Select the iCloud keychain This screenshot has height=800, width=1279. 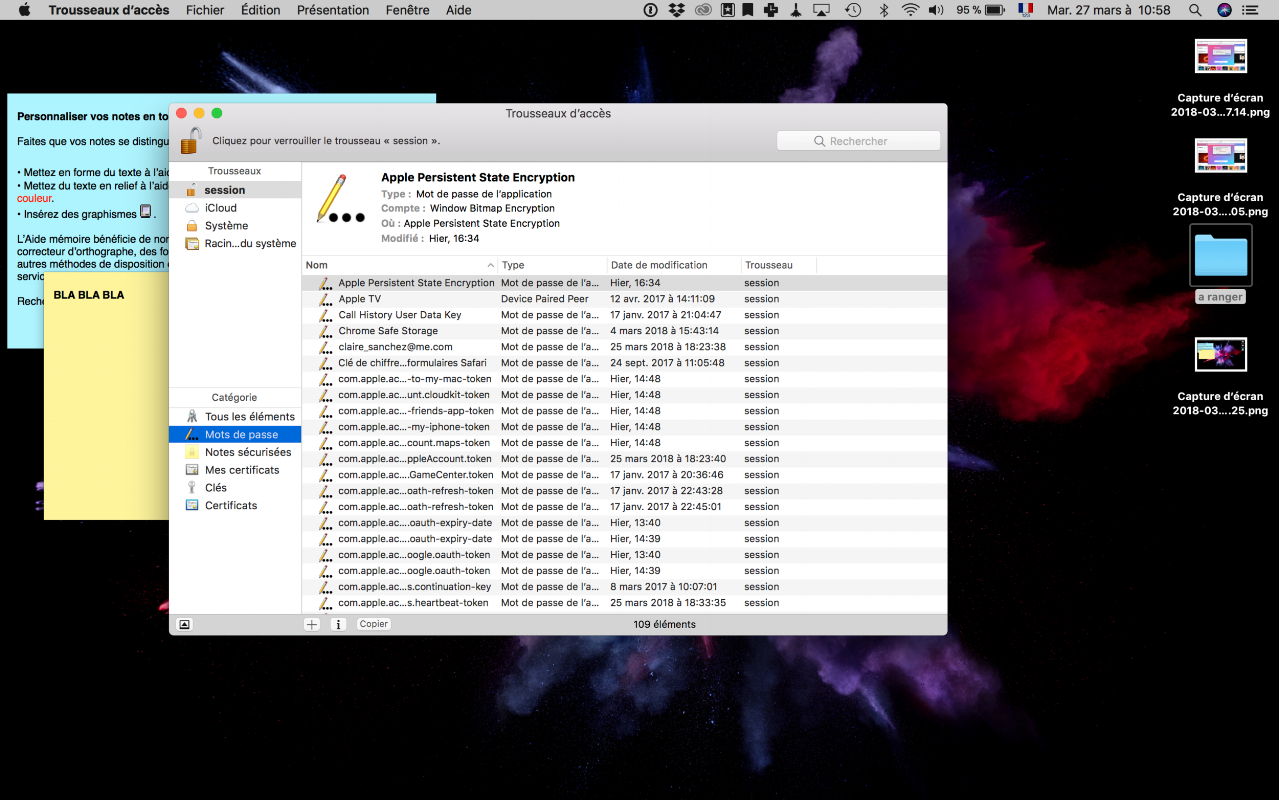click(235, 208)
